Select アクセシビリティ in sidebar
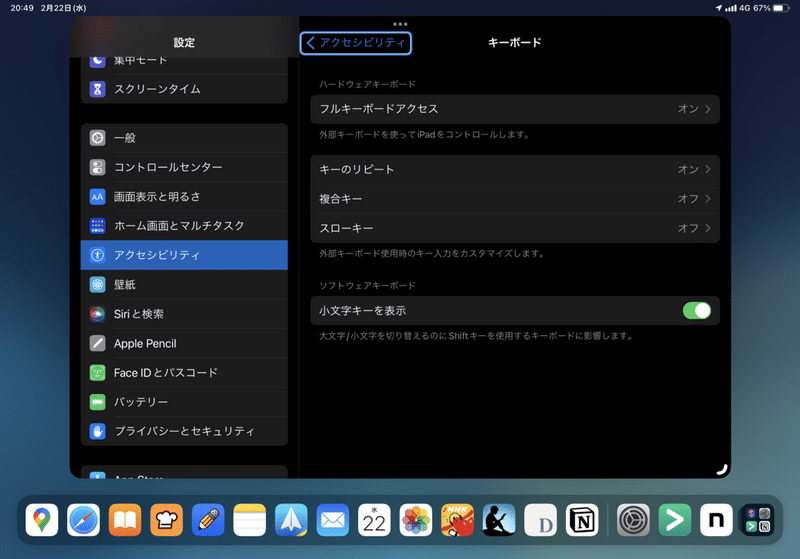Viewport: 800px width, 559px height. pos(184,255)
